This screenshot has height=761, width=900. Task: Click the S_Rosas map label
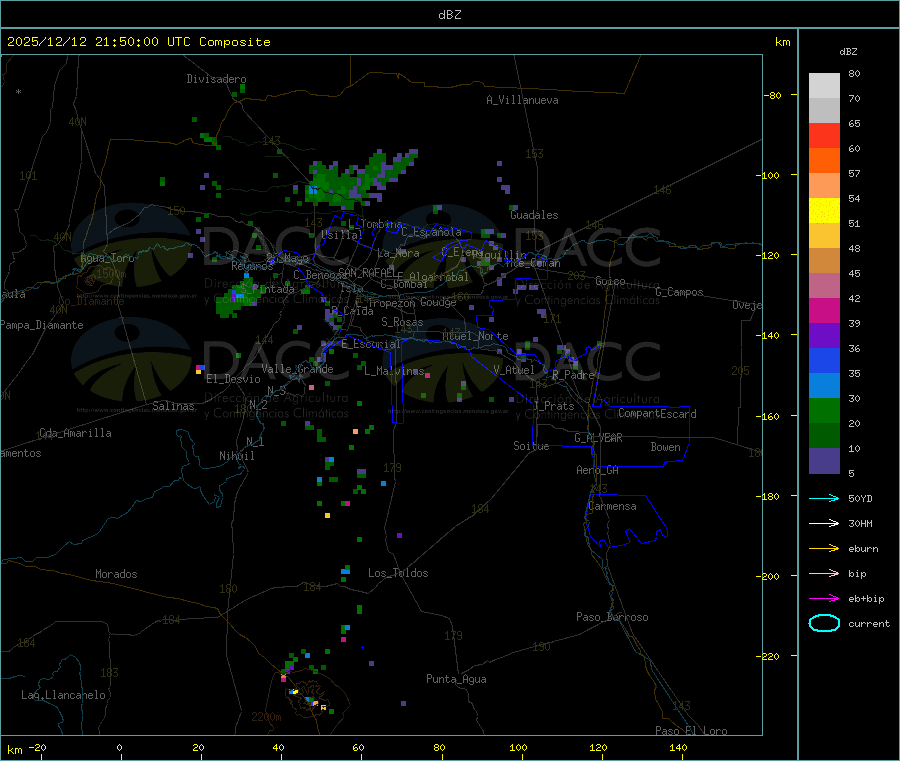(402, 322)
